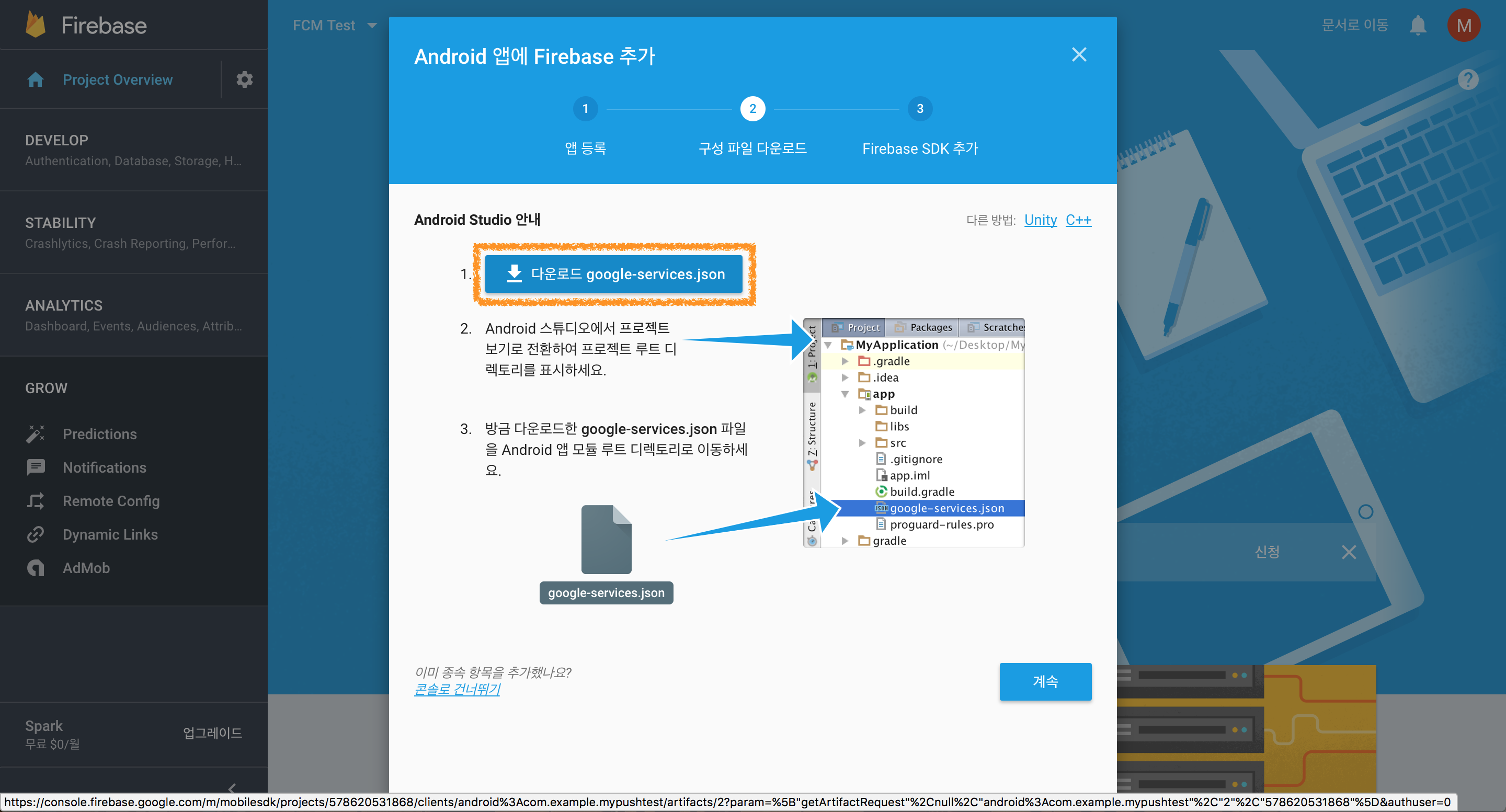
Task: Expand the STABILITY section
Action: [134, 232]
